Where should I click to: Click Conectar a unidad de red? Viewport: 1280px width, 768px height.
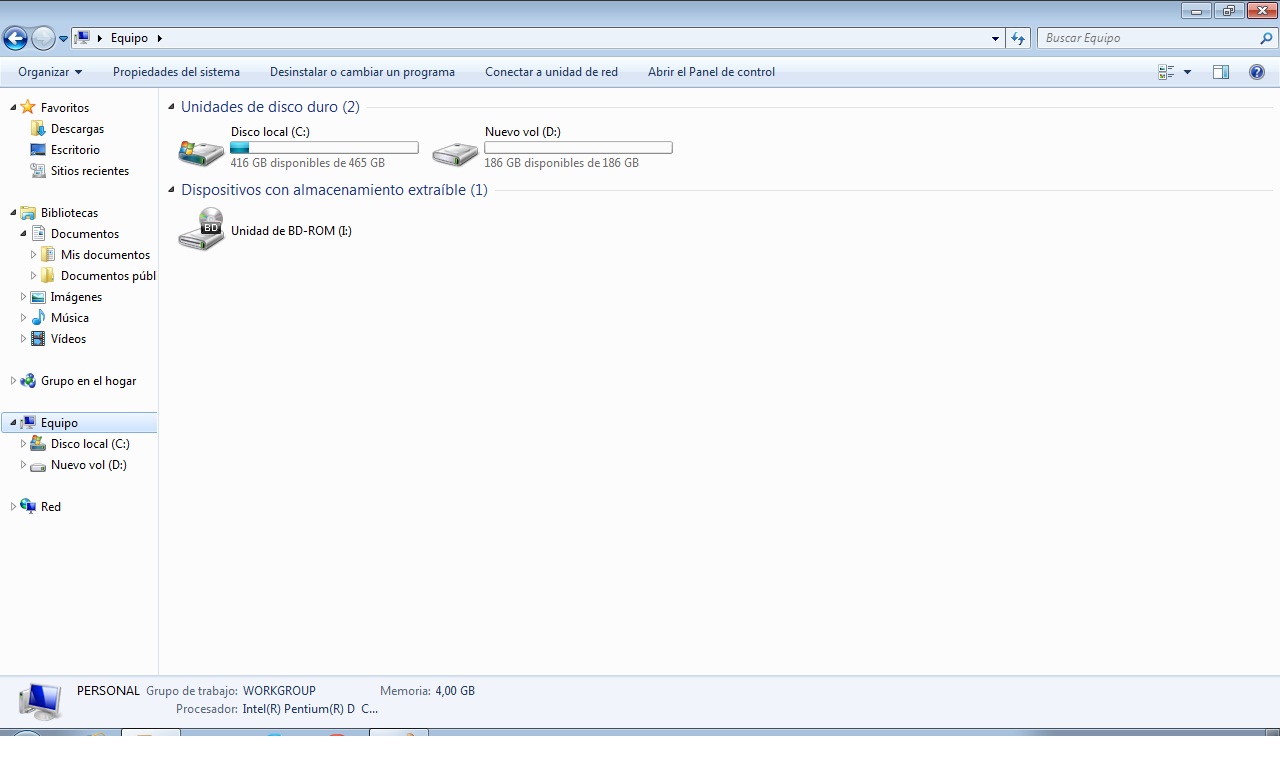551,72
